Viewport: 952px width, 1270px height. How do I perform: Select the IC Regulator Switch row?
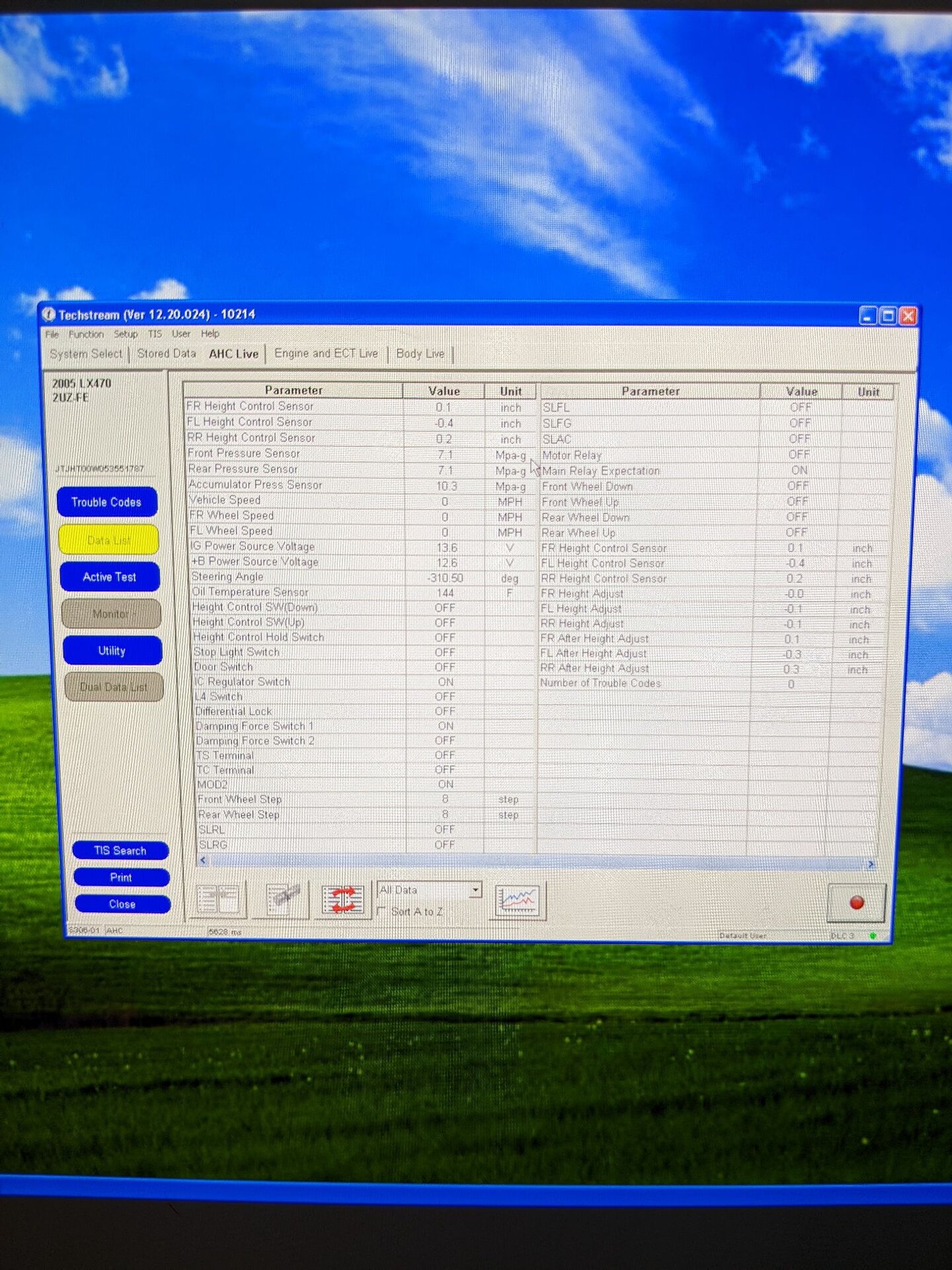pyautogui.click(x=364, y=681)
